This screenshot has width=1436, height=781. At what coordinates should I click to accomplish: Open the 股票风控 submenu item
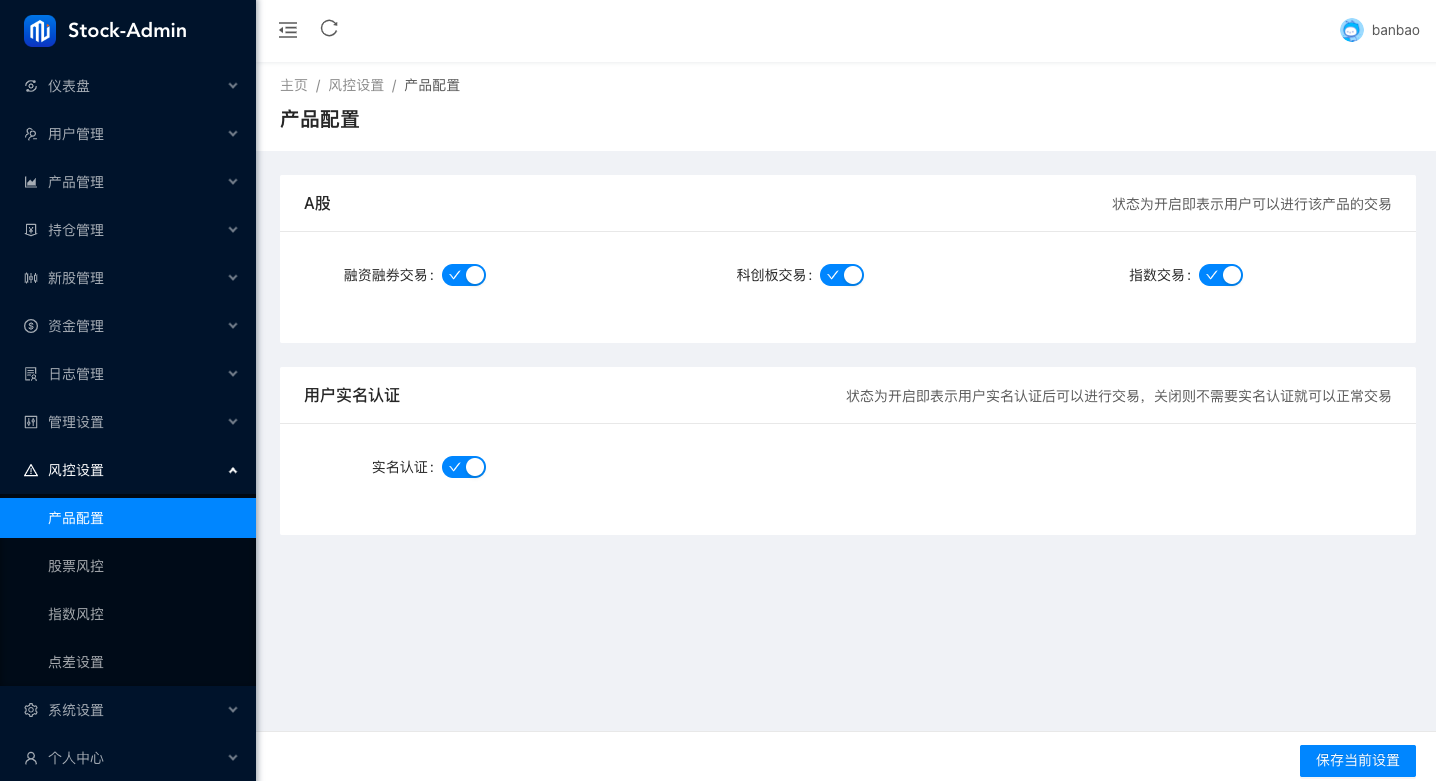coord(76,566)
